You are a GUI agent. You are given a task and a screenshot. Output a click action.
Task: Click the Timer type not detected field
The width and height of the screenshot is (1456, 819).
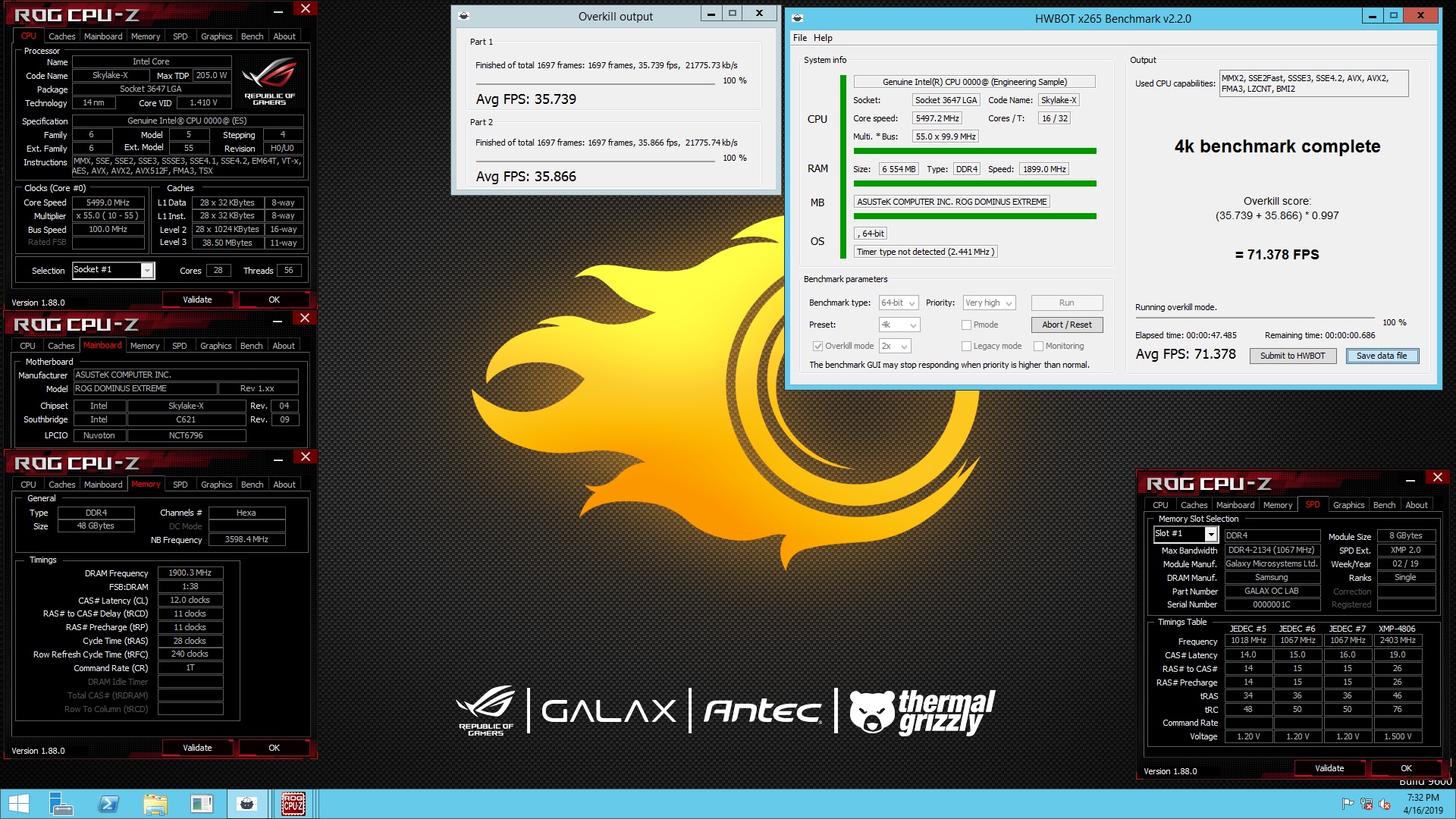(925, 252)
